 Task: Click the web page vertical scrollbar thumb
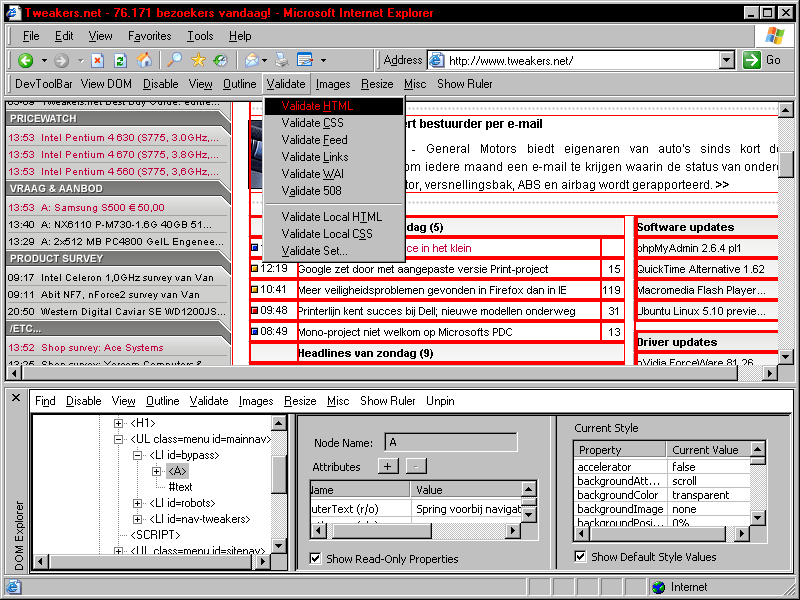[x=786, y=164]
